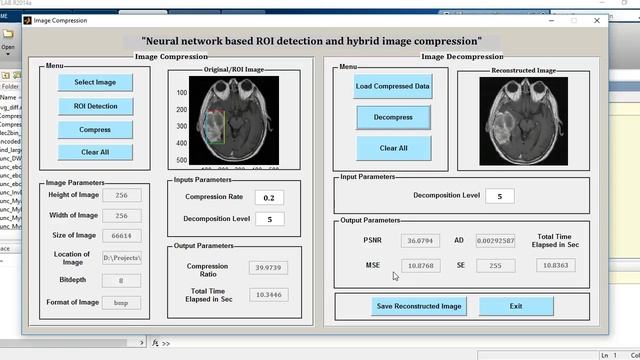Click the Compression Ratio output field
Screen dimensions: 640x360
(268, 268)
